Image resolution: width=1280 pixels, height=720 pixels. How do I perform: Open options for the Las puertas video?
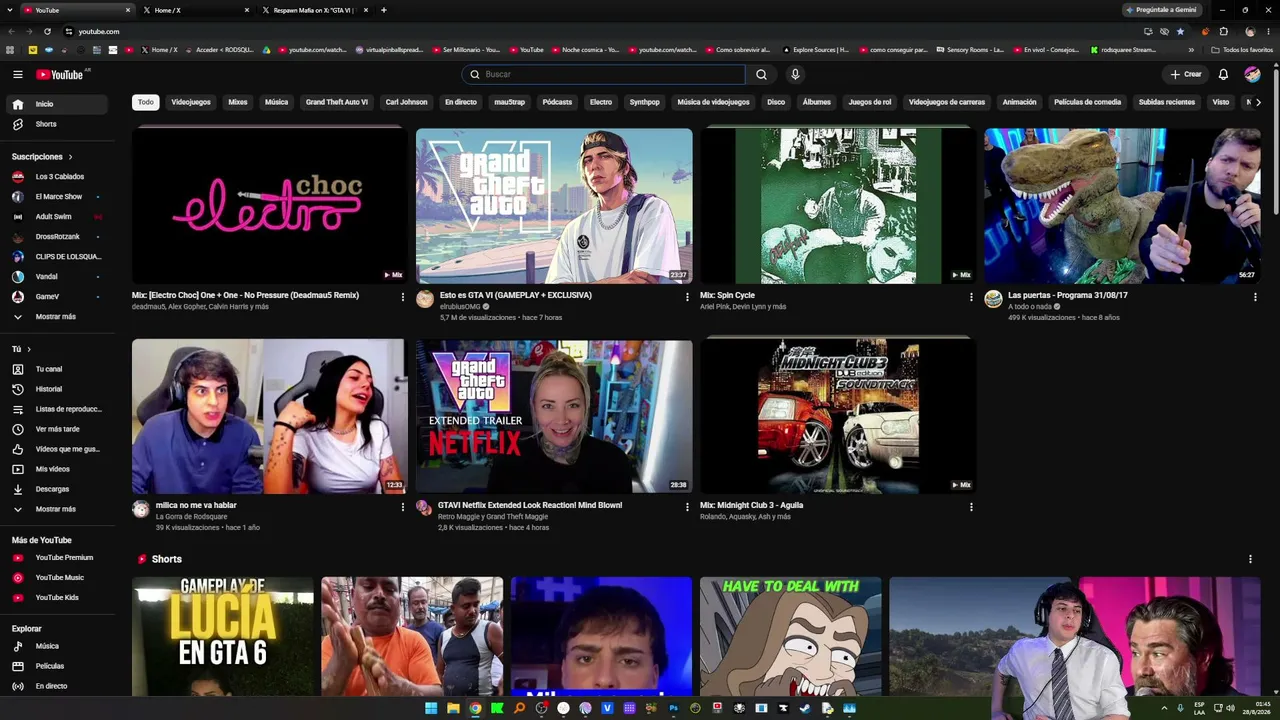[x=1255, y=297]
